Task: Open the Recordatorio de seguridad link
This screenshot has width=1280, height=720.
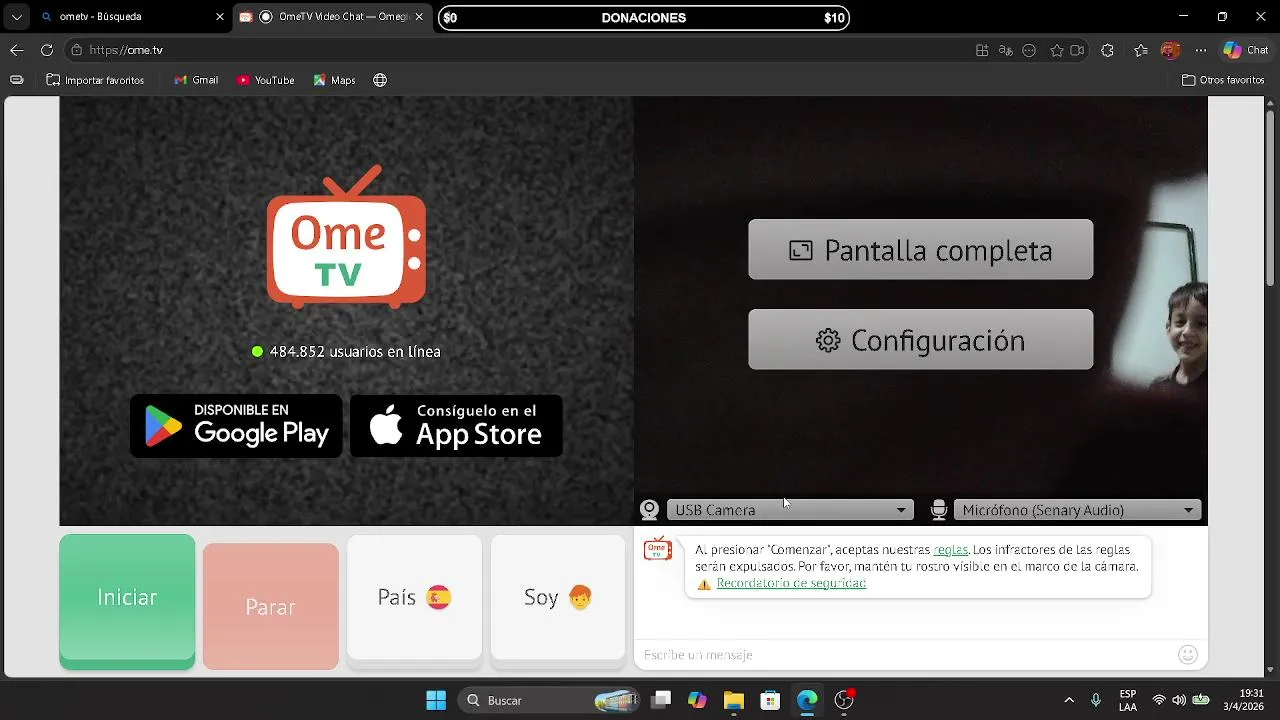Action: point(791,583)
